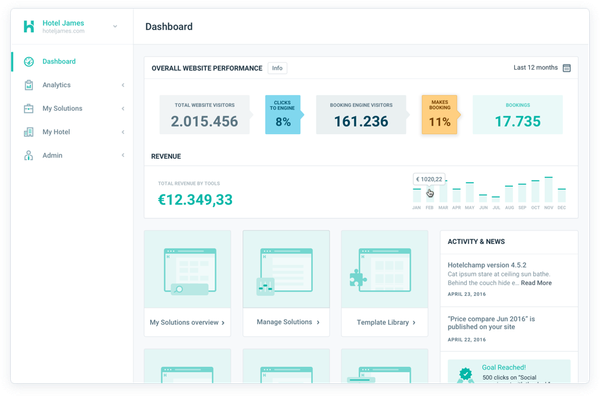600x397 pixels.
Task: Open the Last 12 months date range
Action: 535,68
